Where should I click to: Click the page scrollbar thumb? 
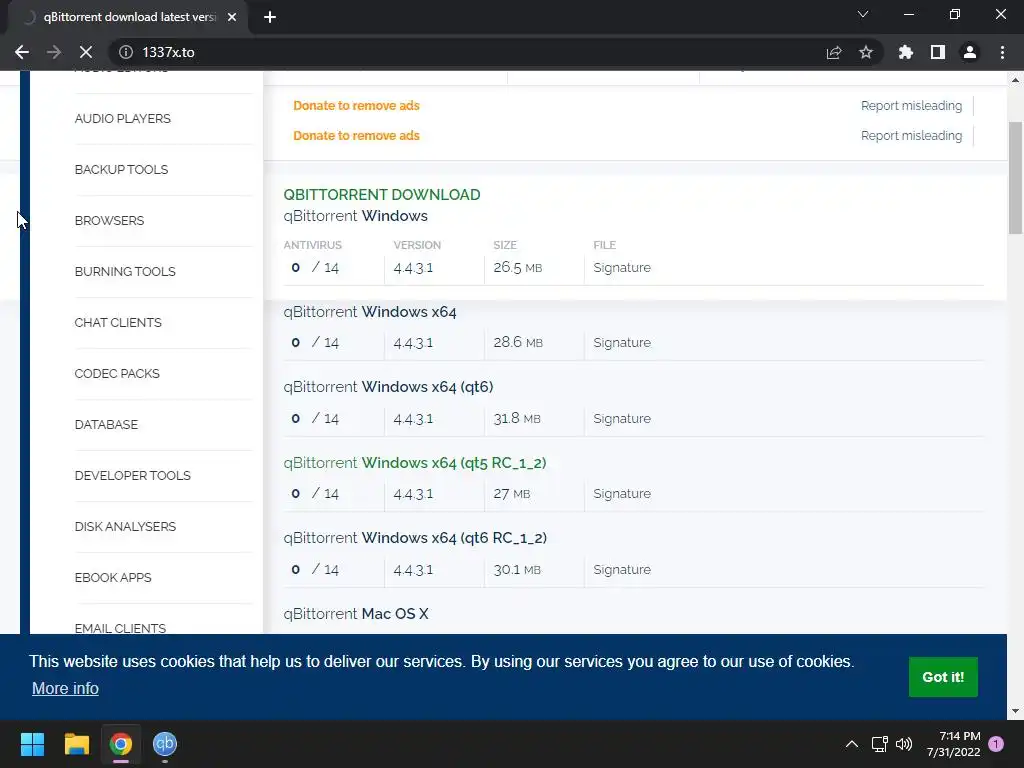[1015, 178]
